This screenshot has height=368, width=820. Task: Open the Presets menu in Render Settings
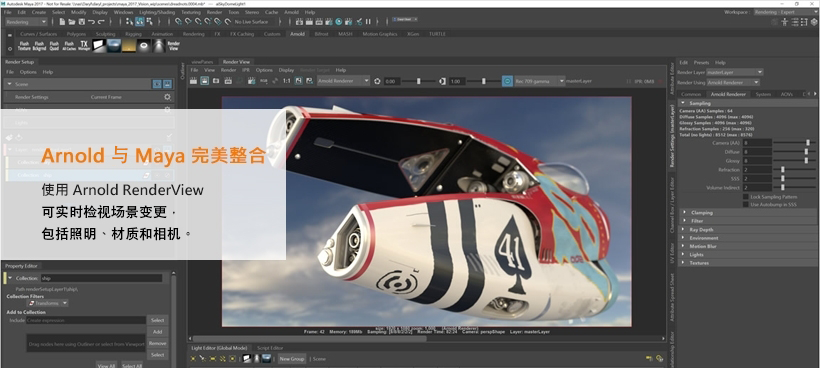701,62
